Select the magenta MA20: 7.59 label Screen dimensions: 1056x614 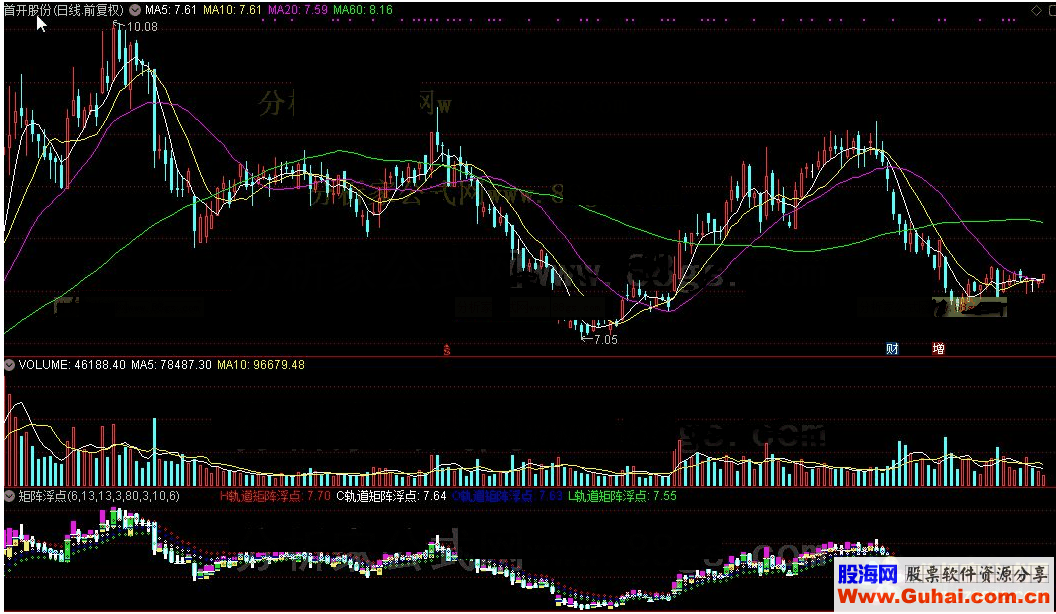298,10
